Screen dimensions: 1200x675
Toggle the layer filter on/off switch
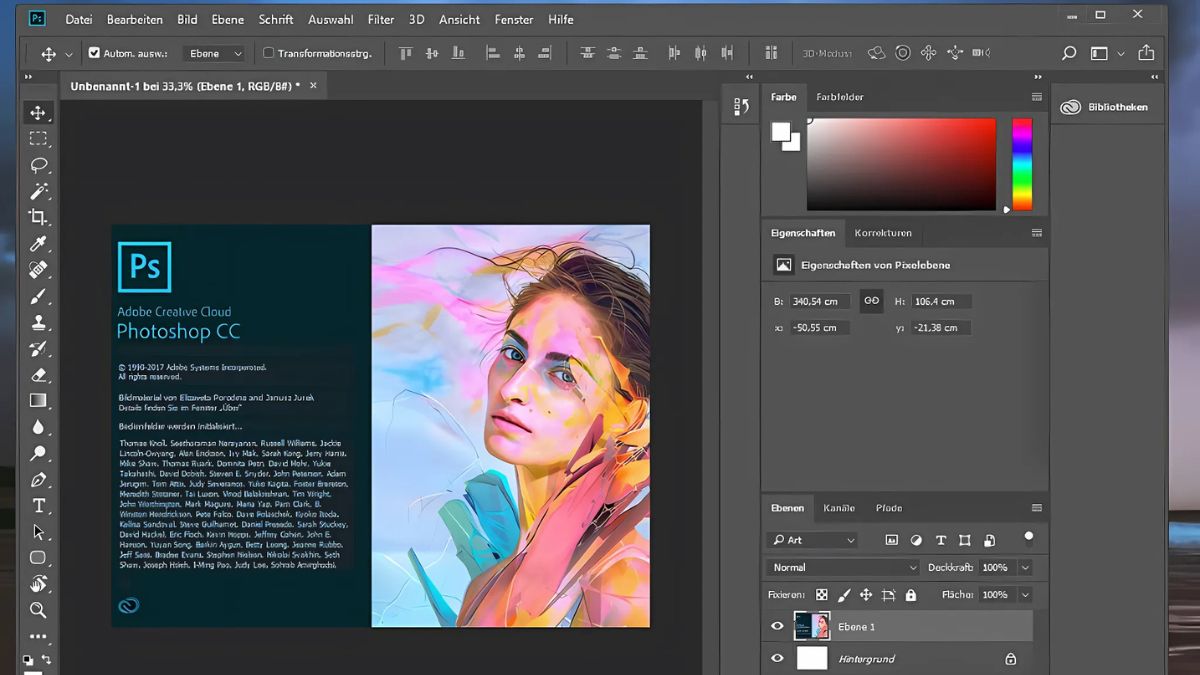click(1029, 538)
